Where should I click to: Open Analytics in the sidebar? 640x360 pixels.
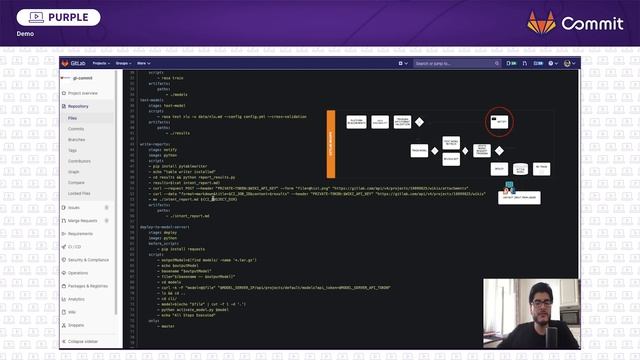point(76,299)
